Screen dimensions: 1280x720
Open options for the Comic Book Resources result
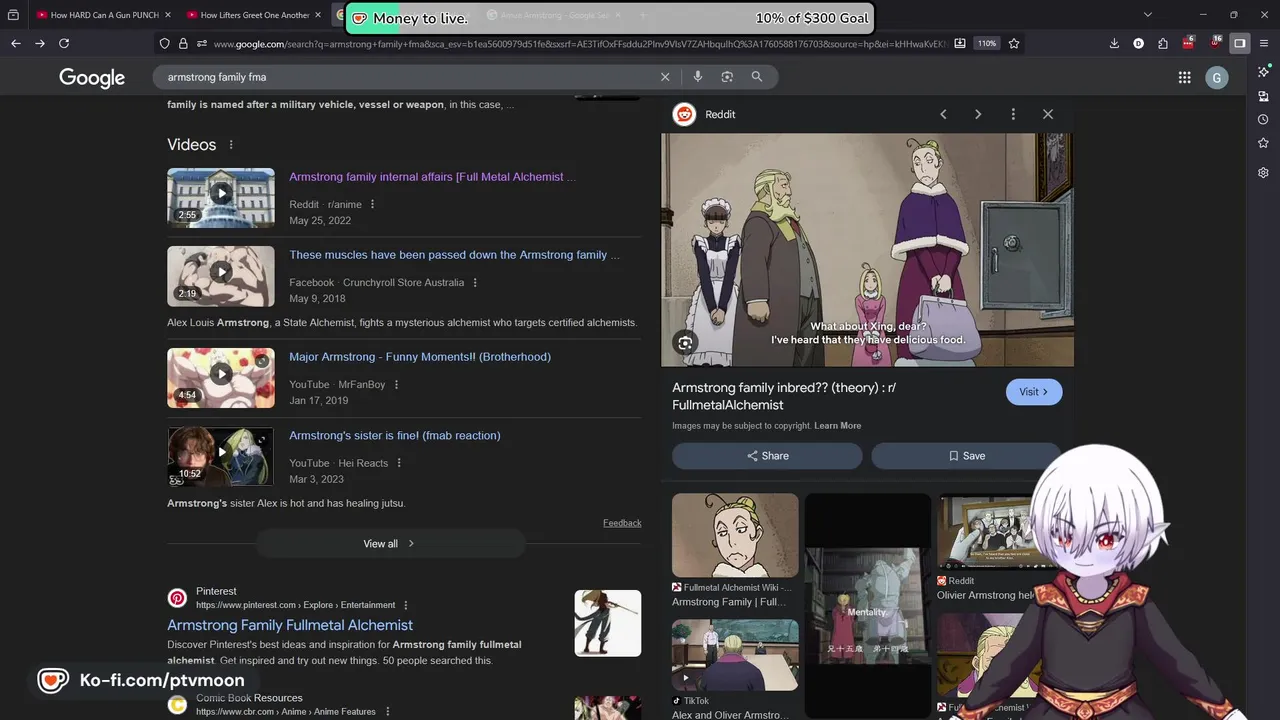387,712
